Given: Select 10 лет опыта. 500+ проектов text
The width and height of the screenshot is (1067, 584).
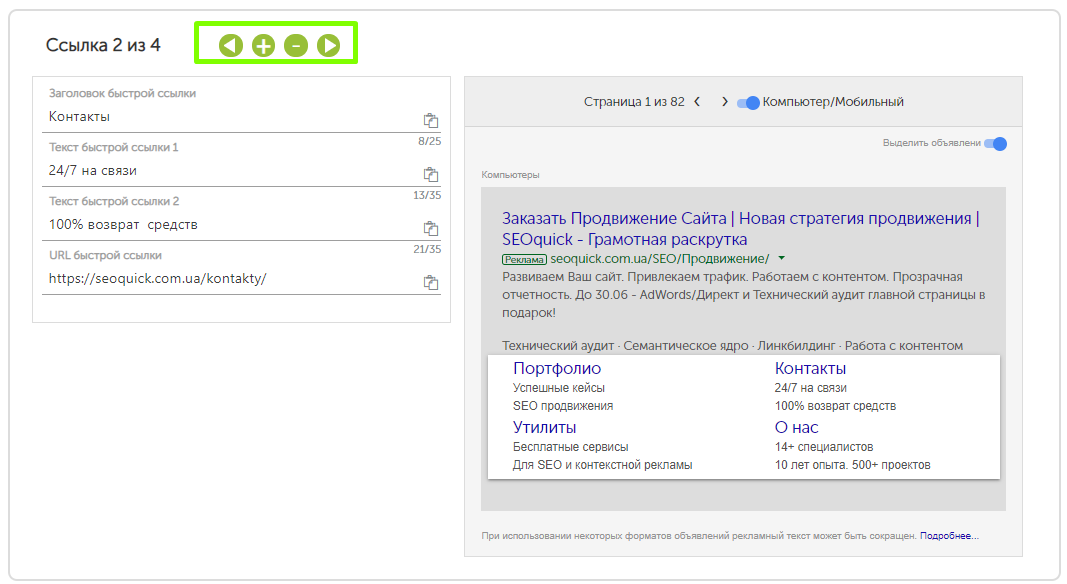Looking at the screenshot, I should point(852,465).
